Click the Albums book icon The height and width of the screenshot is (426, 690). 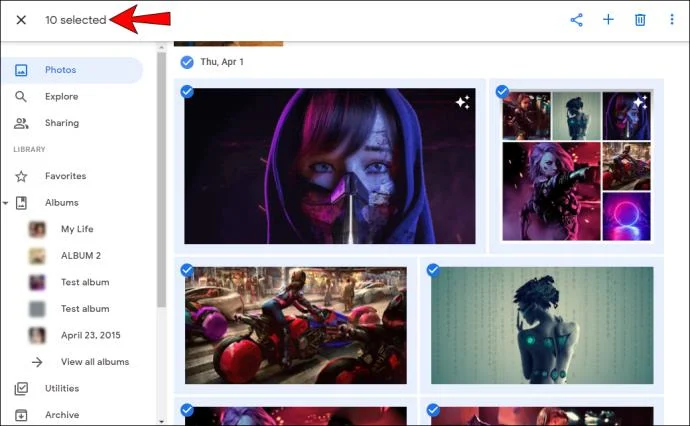pyautogui.click(x=21, y=203)
